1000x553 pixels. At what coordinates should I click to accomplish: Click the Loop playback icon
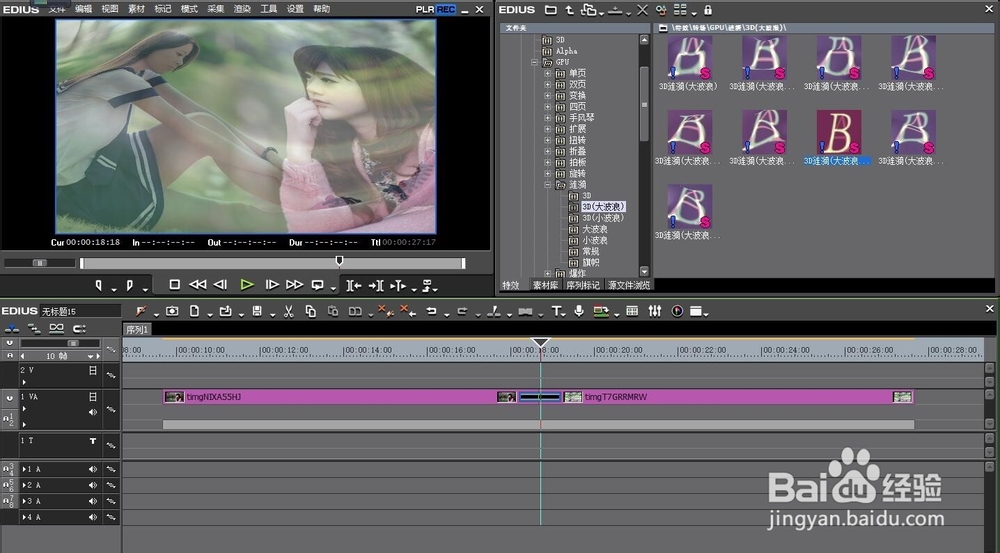click(318, 285)
